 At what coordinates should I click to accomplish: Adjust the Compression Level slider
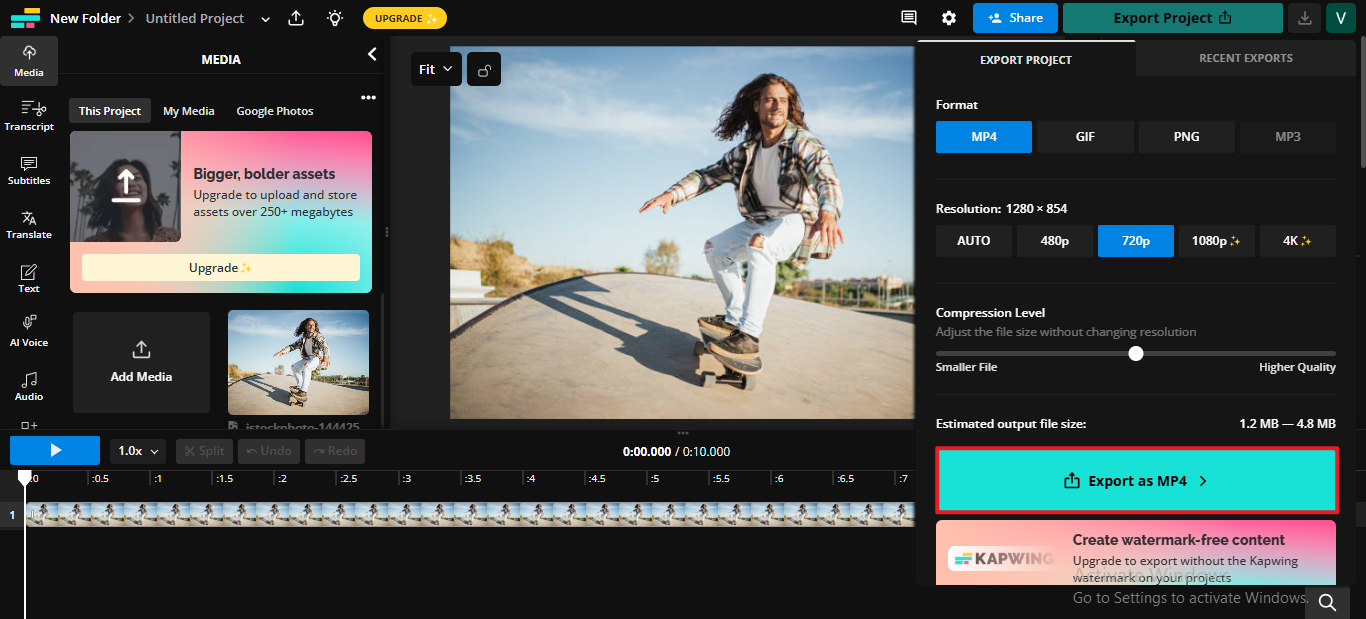[x=1136, y=353]
